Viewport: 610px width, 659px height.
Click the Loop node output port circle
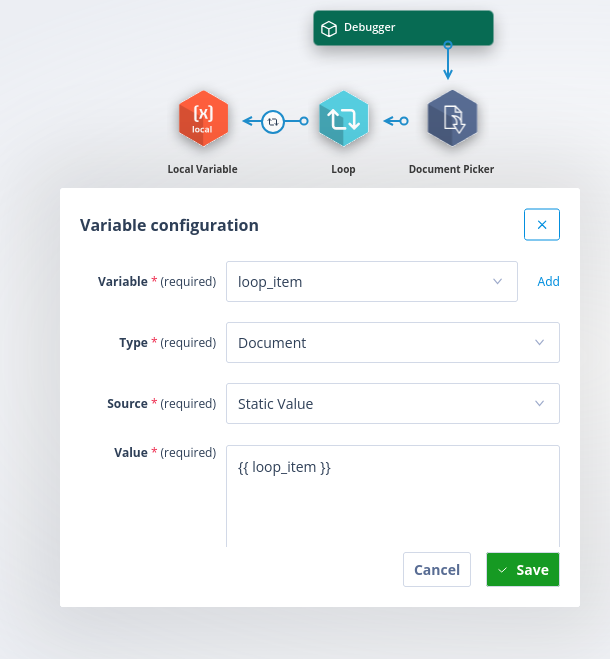click(x=304, y=121)
